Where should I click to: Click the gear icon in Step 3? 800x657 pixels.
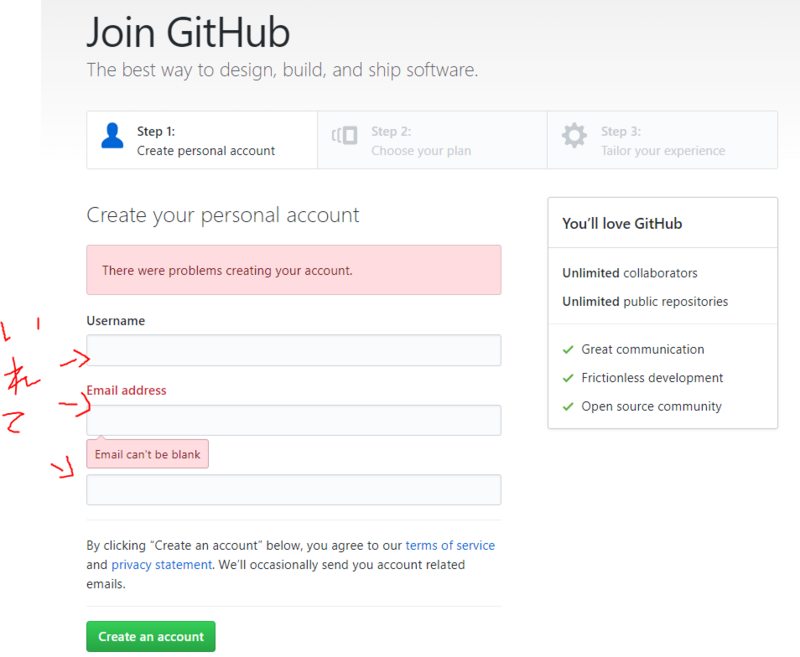point(574,136)
